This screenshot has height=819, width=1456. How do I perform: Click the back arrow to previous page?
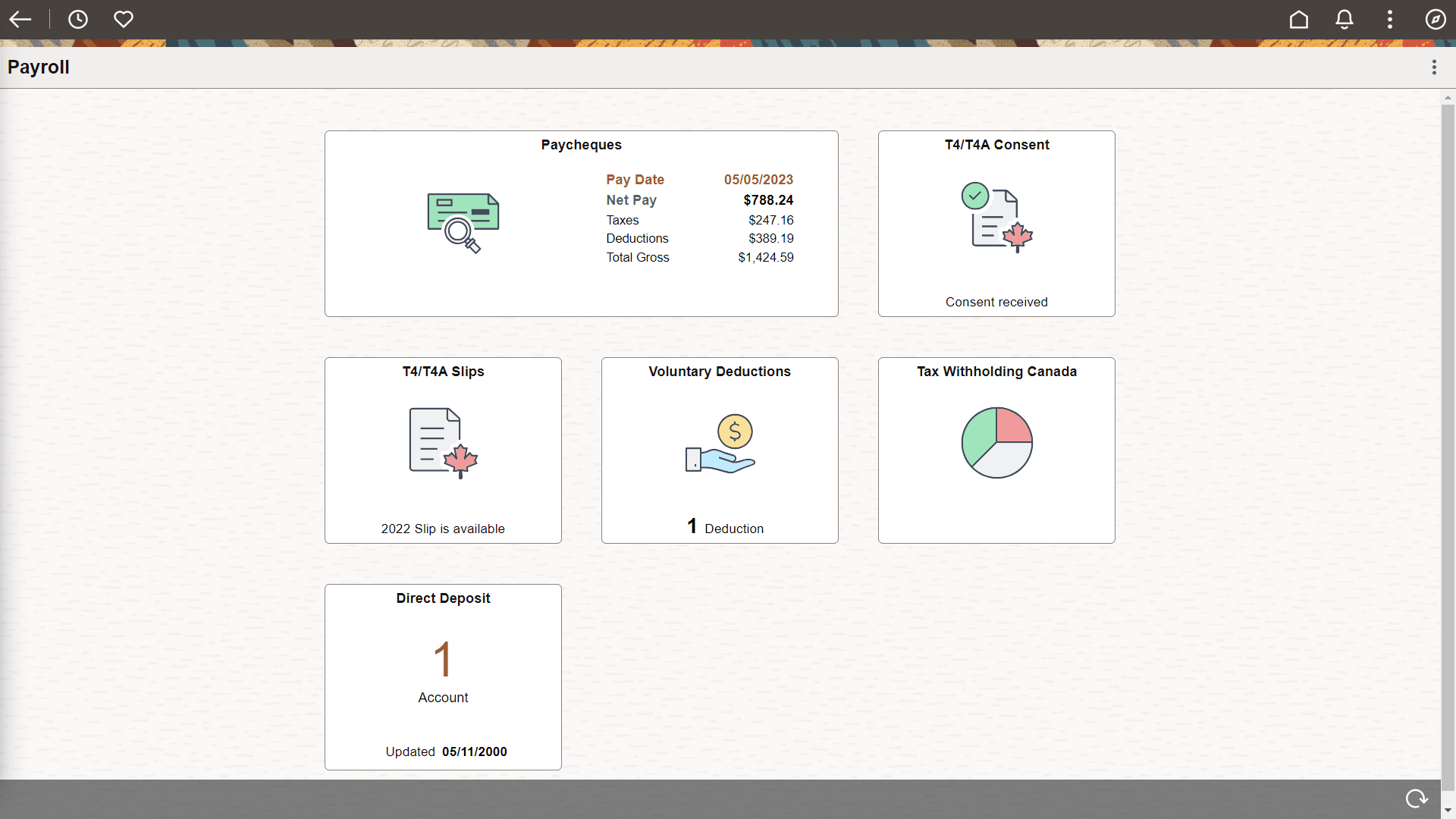click(20, 20)
